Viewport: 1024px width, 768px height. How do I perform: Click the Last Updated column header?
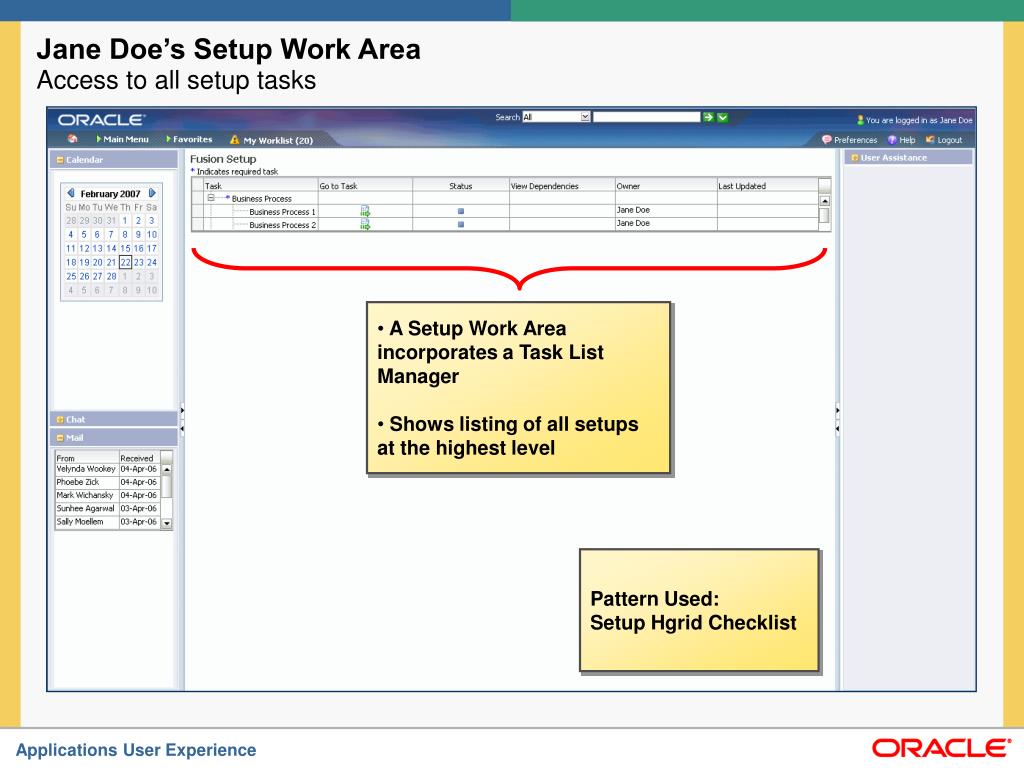pyautogui.click(x=767, y=185)
